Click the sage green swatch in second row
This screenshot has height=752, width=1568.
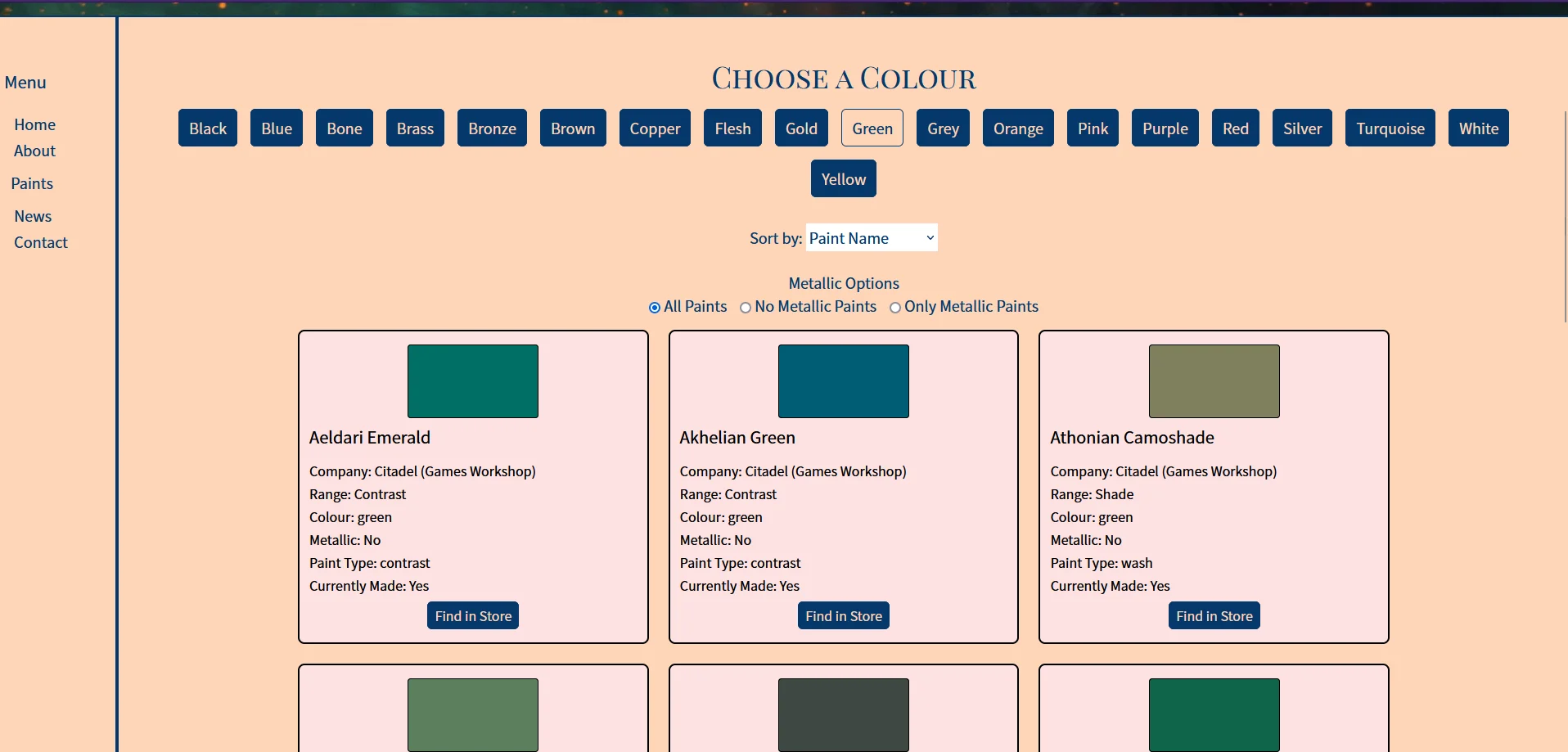point(473,715)
